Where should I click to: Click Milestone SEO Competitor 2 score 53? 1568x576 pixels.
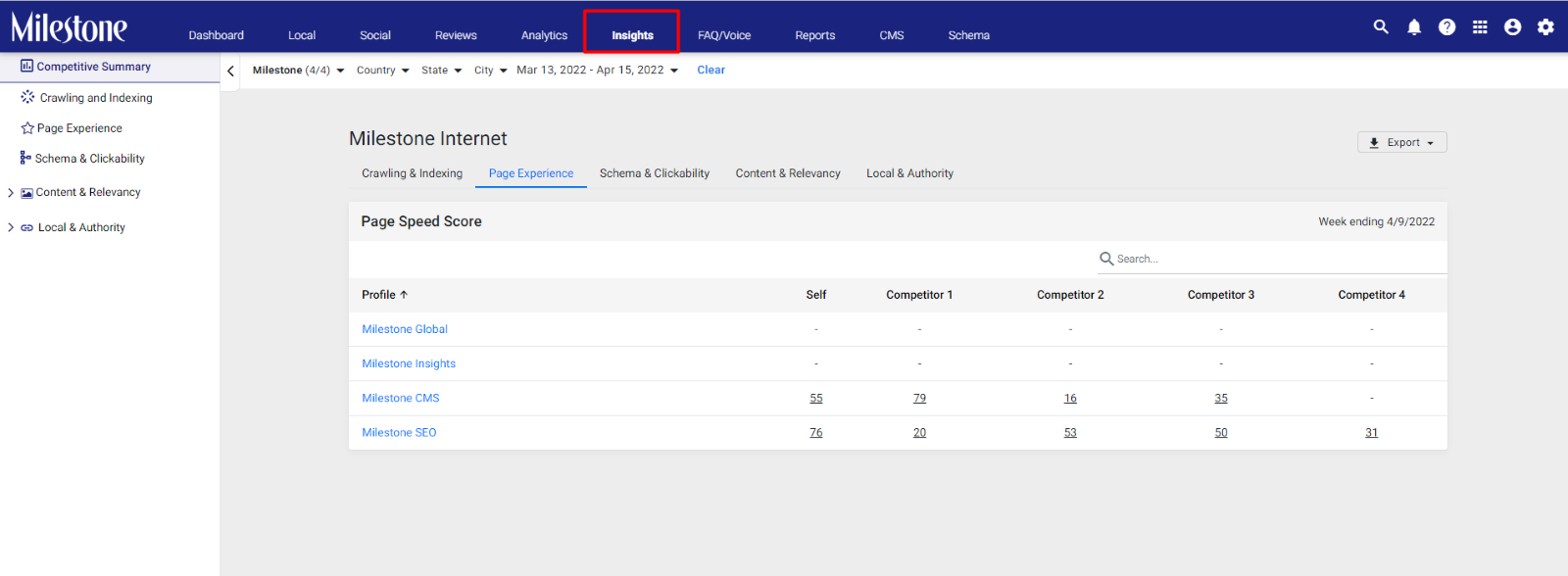point(1070,433)
